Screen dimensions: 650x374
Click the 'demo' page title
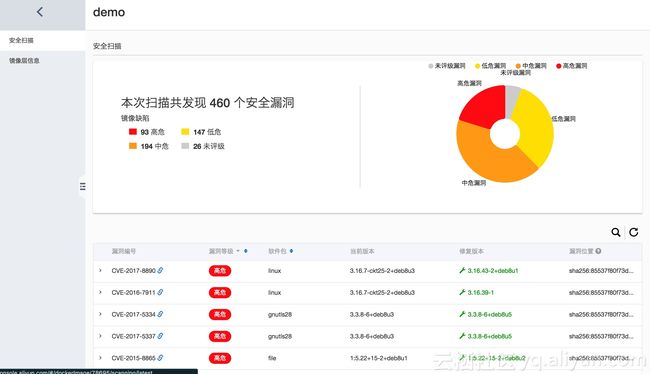[x=109, y=12]
